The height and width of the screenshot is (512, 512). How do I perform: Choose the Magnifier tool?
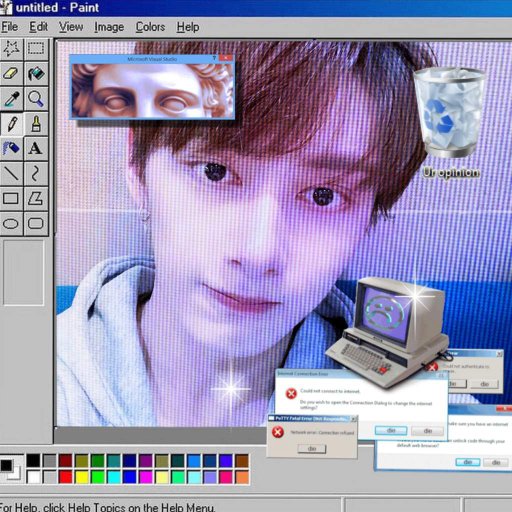(x=36, y=99)
